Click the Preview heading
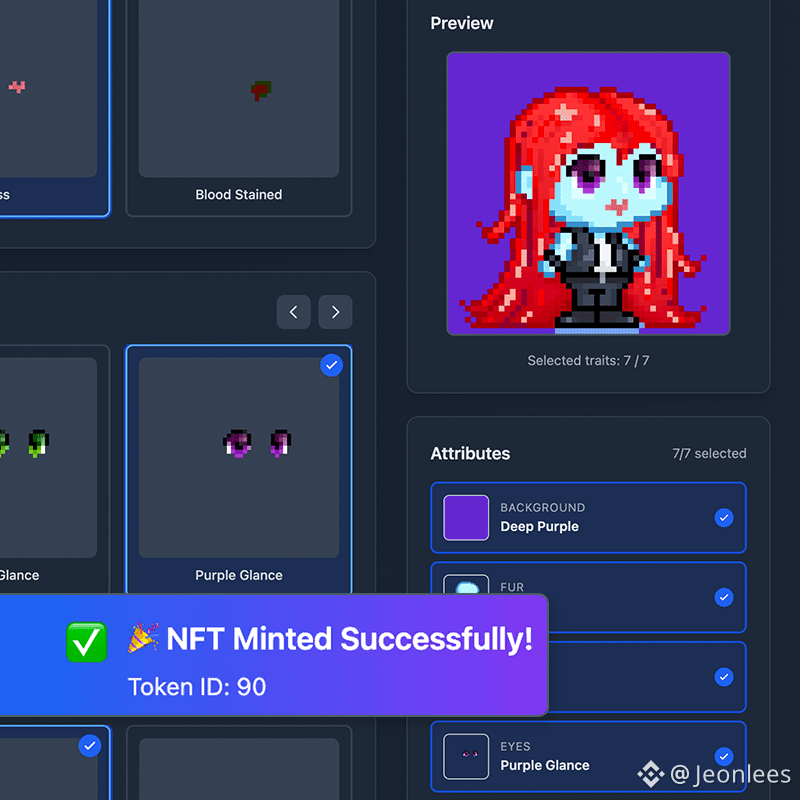Screen dimensions: 800x800 coord(462,23)
